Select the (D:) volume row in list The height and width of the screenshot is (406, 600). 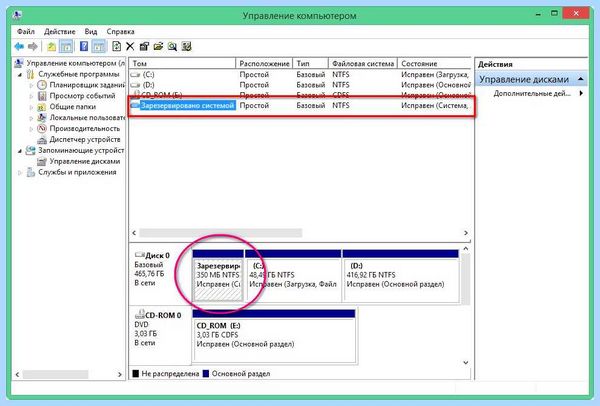coord(300,85)
